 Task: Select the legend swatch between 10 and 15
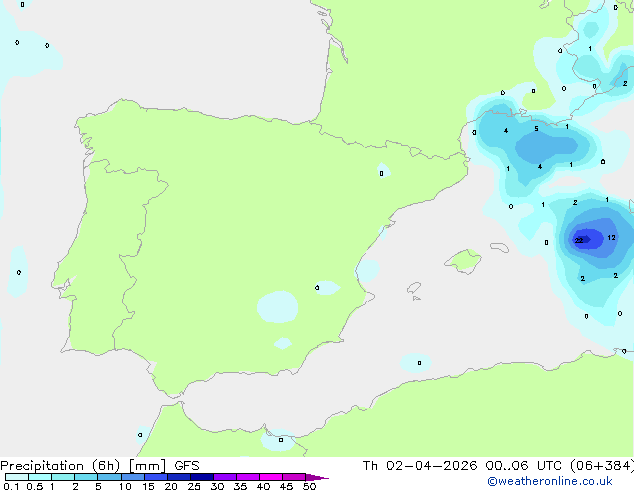(x=133, y=477)
